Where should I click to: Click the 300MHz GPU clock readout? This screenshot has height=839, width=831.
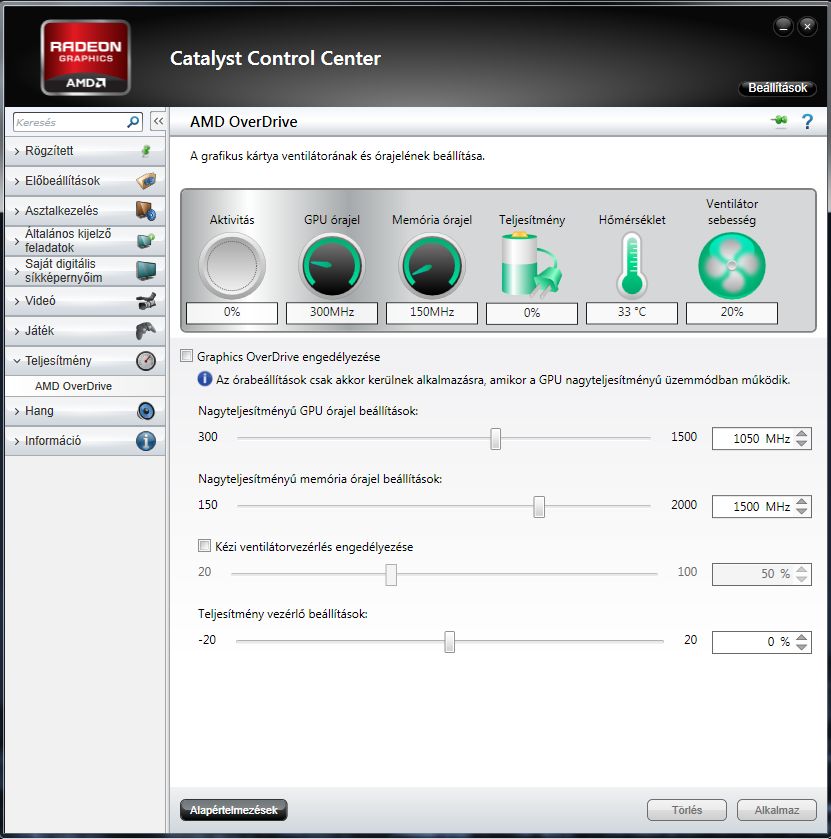coord(332,312)
